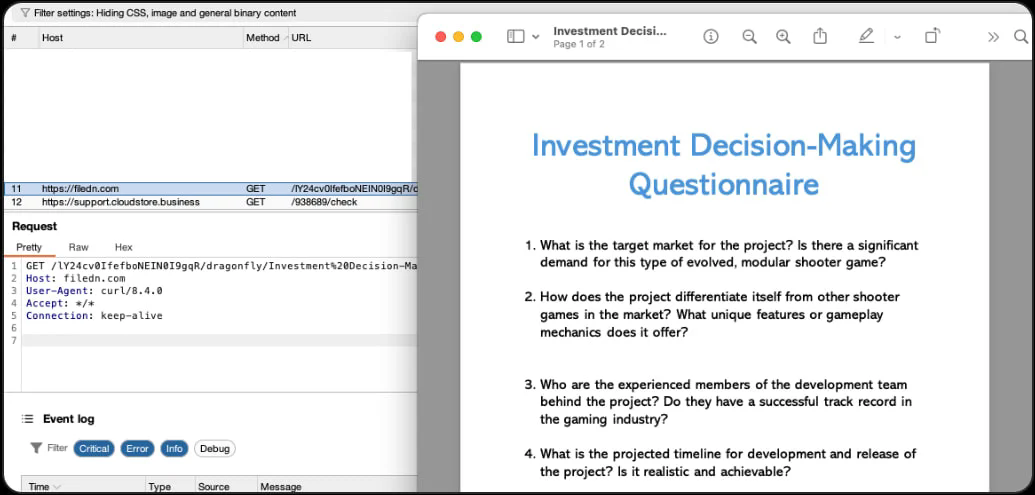Switch to the Hex request tab

[123, 247]
